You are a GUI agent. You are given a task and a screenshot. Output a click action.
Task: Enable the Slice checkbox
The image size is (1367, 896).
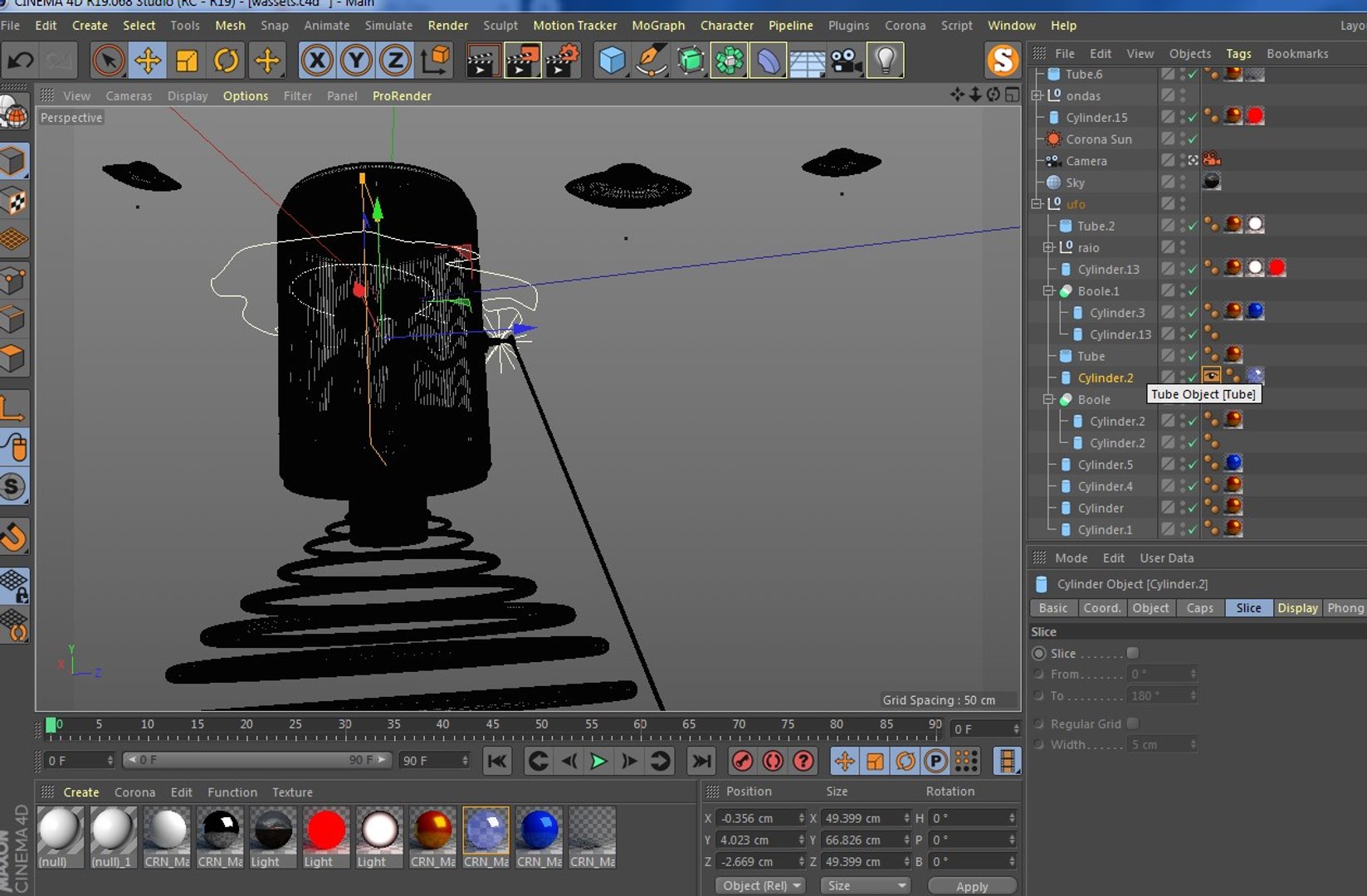coord(1133,653)
